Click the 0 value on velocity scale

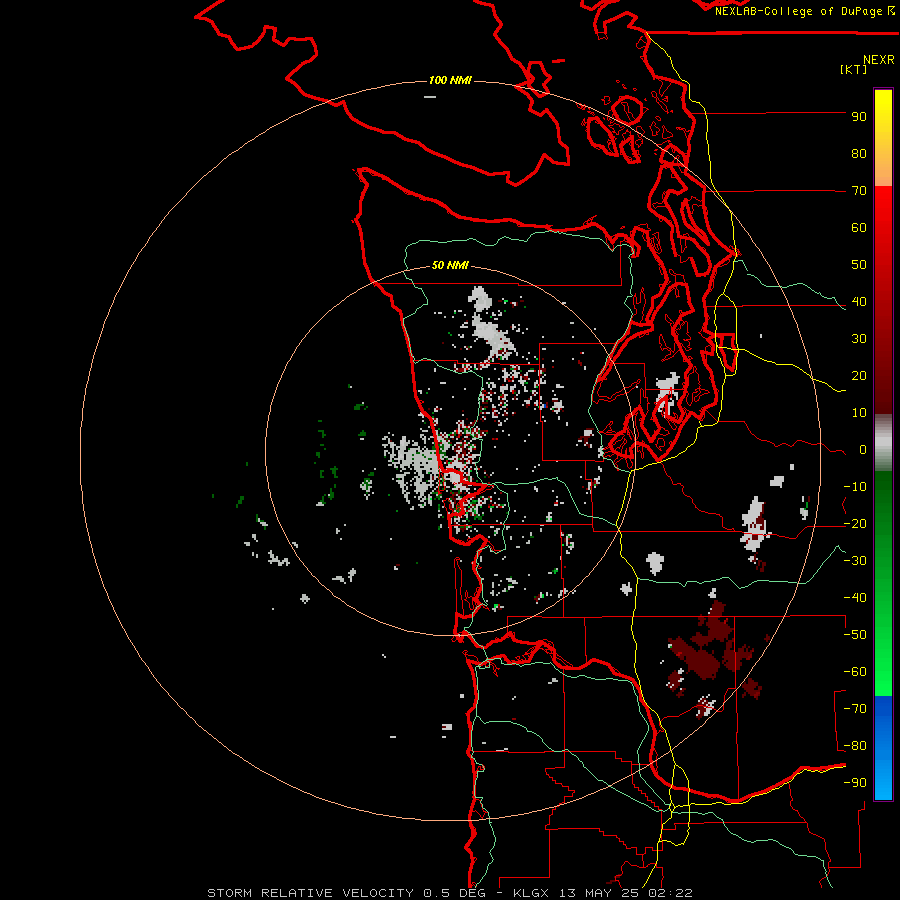[863, 450]
